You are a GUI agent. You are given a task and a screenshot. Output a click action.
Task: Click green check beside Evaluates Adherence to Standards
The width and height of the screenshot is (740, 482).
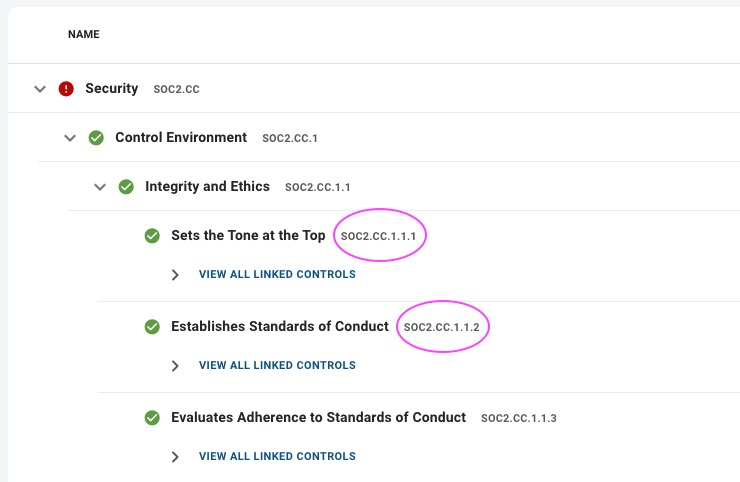coord(152,418)
